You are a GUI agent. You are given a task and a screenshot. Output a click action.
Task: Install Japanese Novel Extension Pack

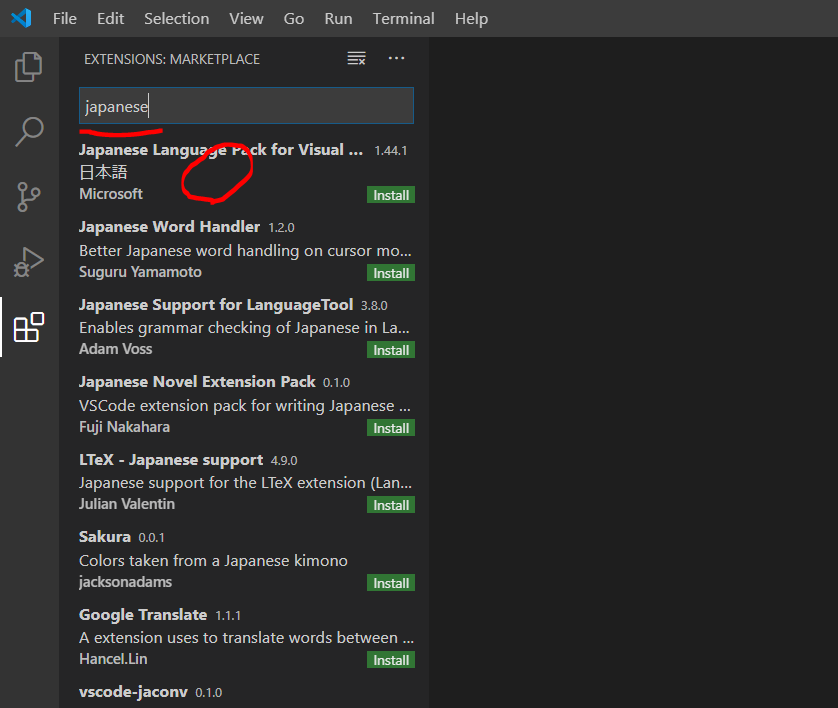click(x=391, y=428)
